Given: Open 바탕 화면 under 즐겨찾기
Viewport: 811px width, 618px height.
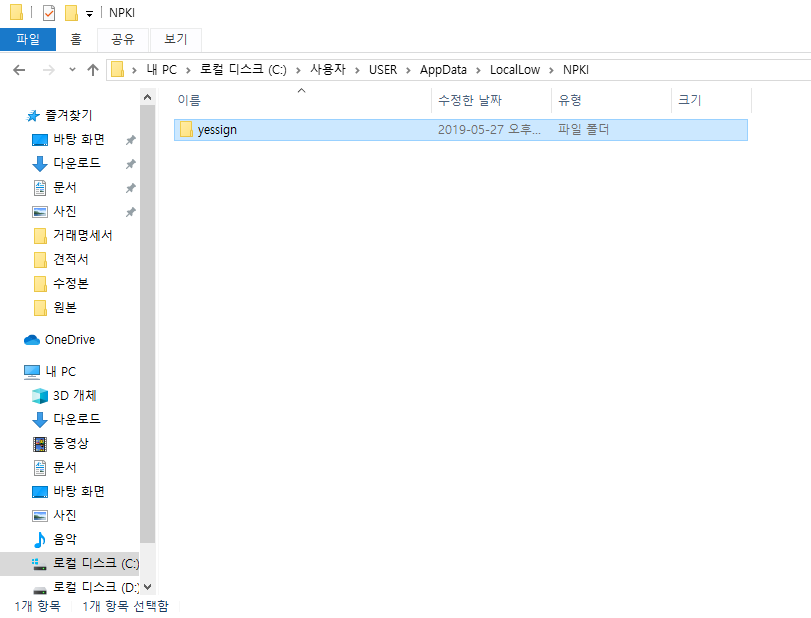Looking at the screenshot, I should coord(79,140).
